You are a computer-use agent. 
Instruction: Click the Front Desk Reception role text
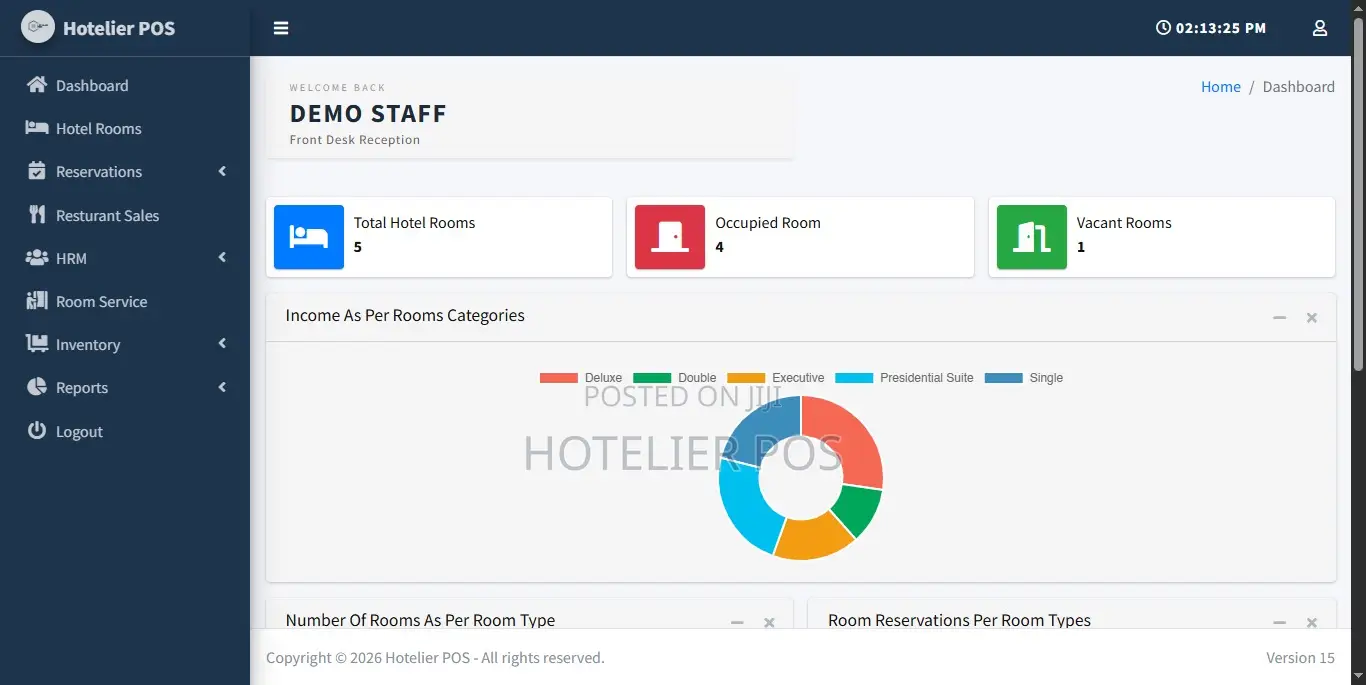355,140
